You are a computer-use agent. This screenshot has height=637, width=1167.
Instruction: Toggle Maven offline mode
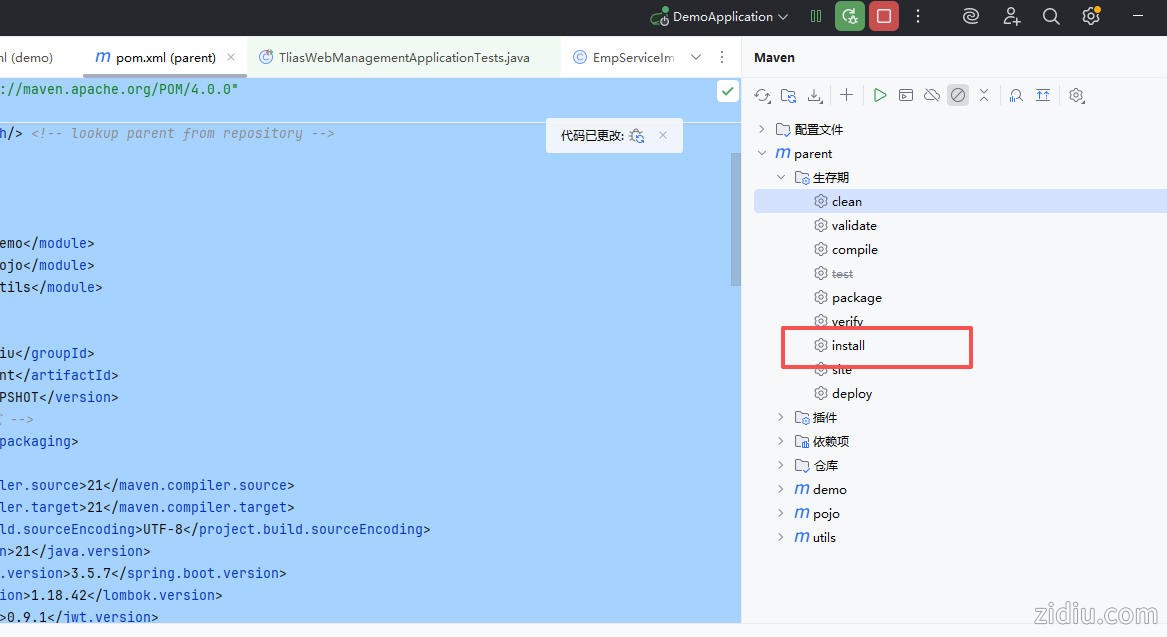point(932,95)
